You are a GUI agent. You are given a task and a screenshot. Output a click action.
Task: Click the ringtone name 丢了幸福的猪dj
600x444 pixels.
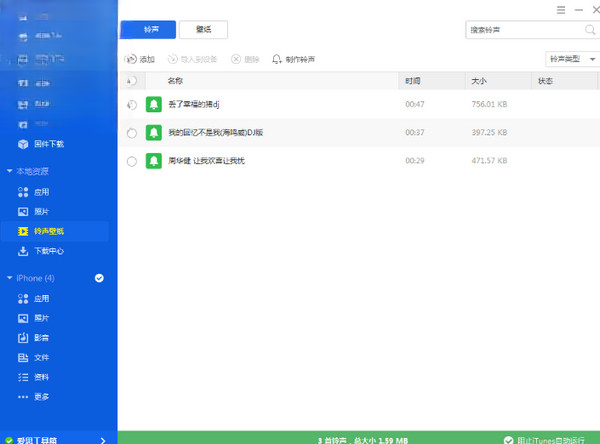194,104
